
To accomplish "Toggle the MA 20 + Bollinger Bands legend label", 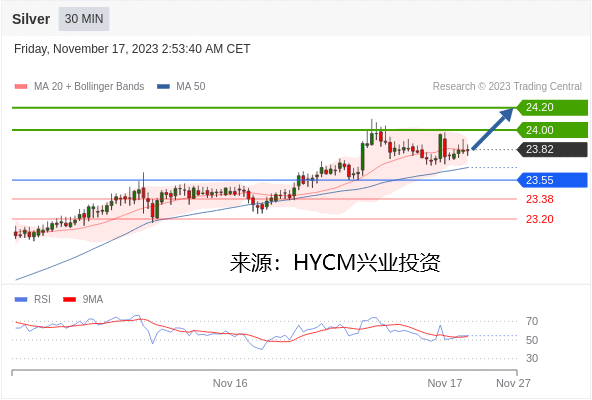I will (x=89, y=86).
